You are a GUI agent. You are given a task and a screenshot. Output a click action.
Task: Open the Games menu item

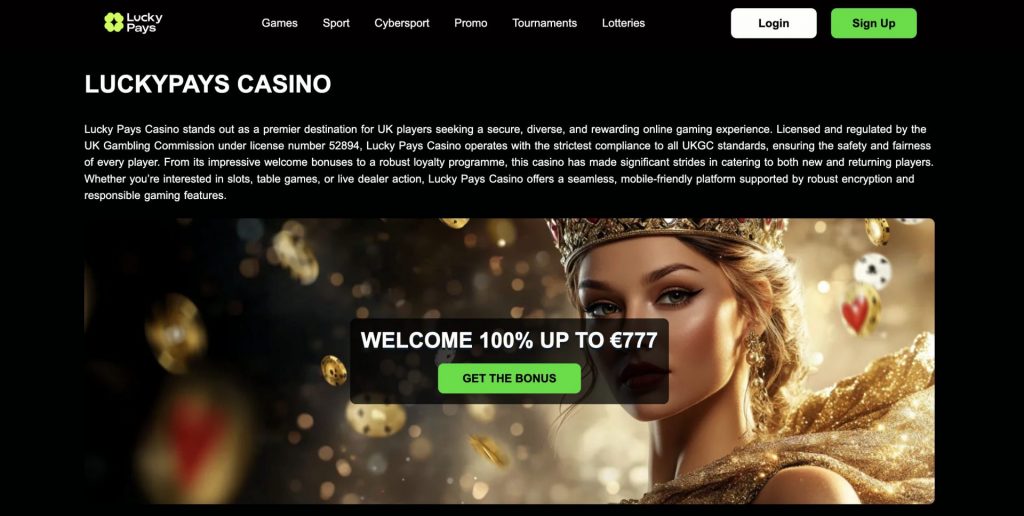coord(280,23)
